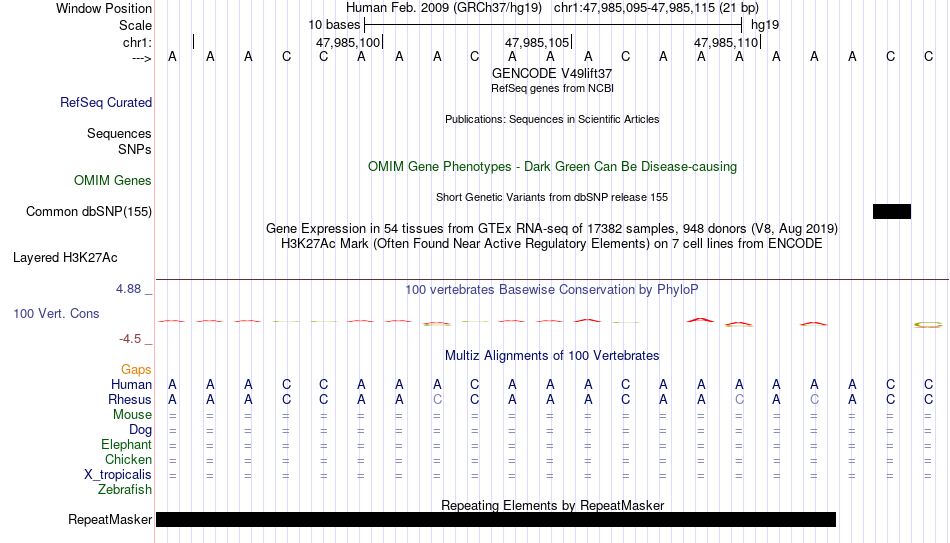
Task: Click the RefSeq Curated track label
Action: (x=105, y=102)
